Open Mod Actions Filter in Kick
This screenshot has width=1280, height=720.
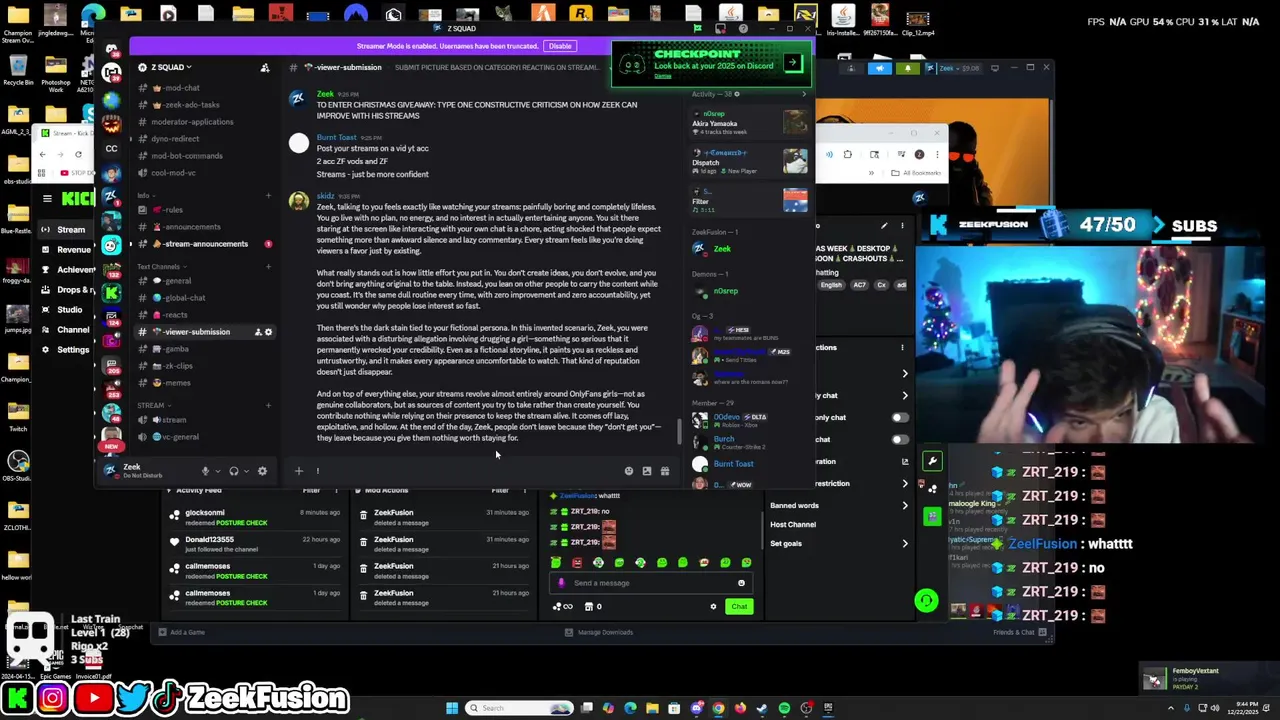click(x=501, y=491)
